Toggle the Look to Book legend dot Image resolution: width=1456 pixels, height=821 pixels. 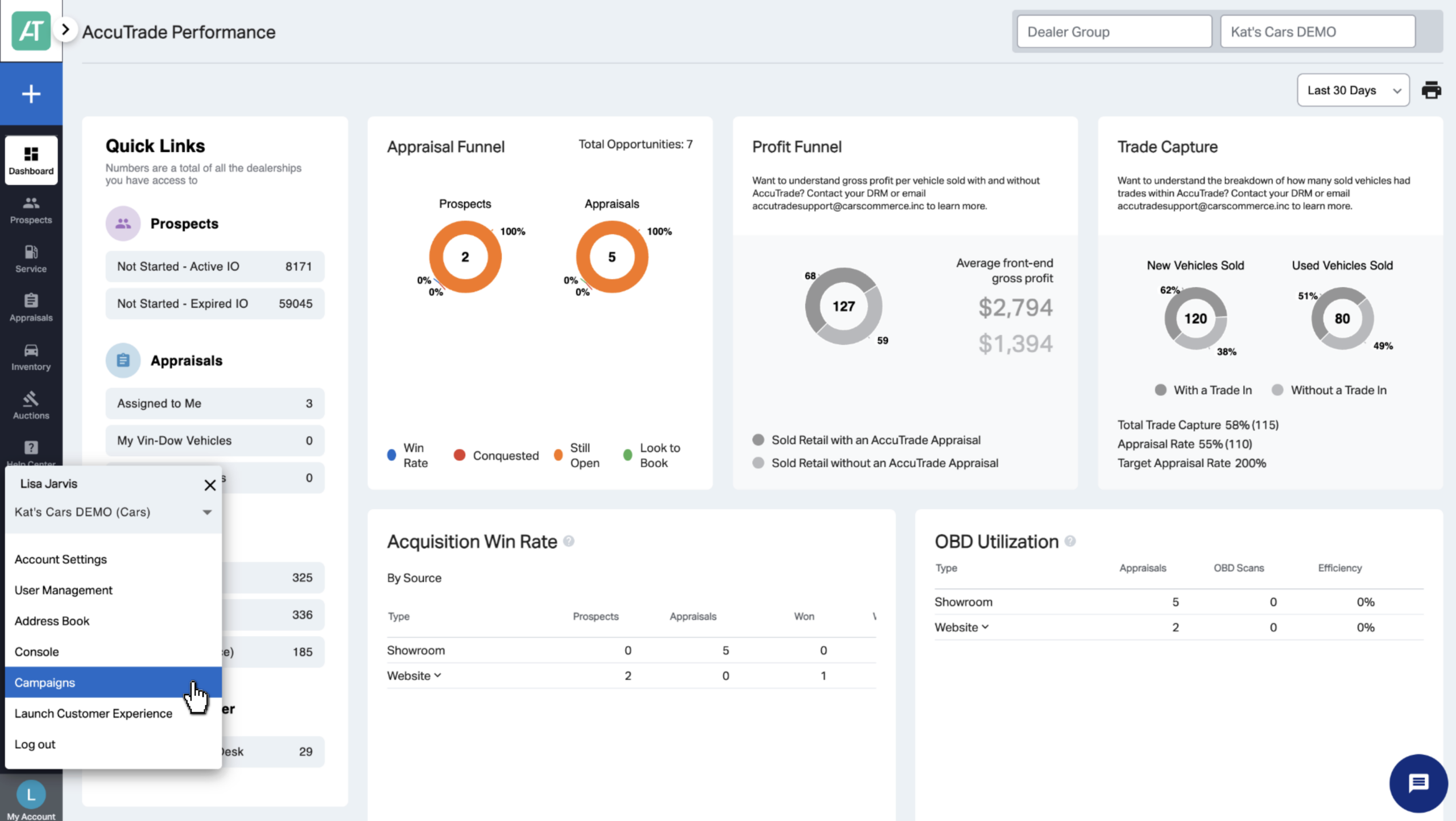pyautogui.click(x=627, y=455)
